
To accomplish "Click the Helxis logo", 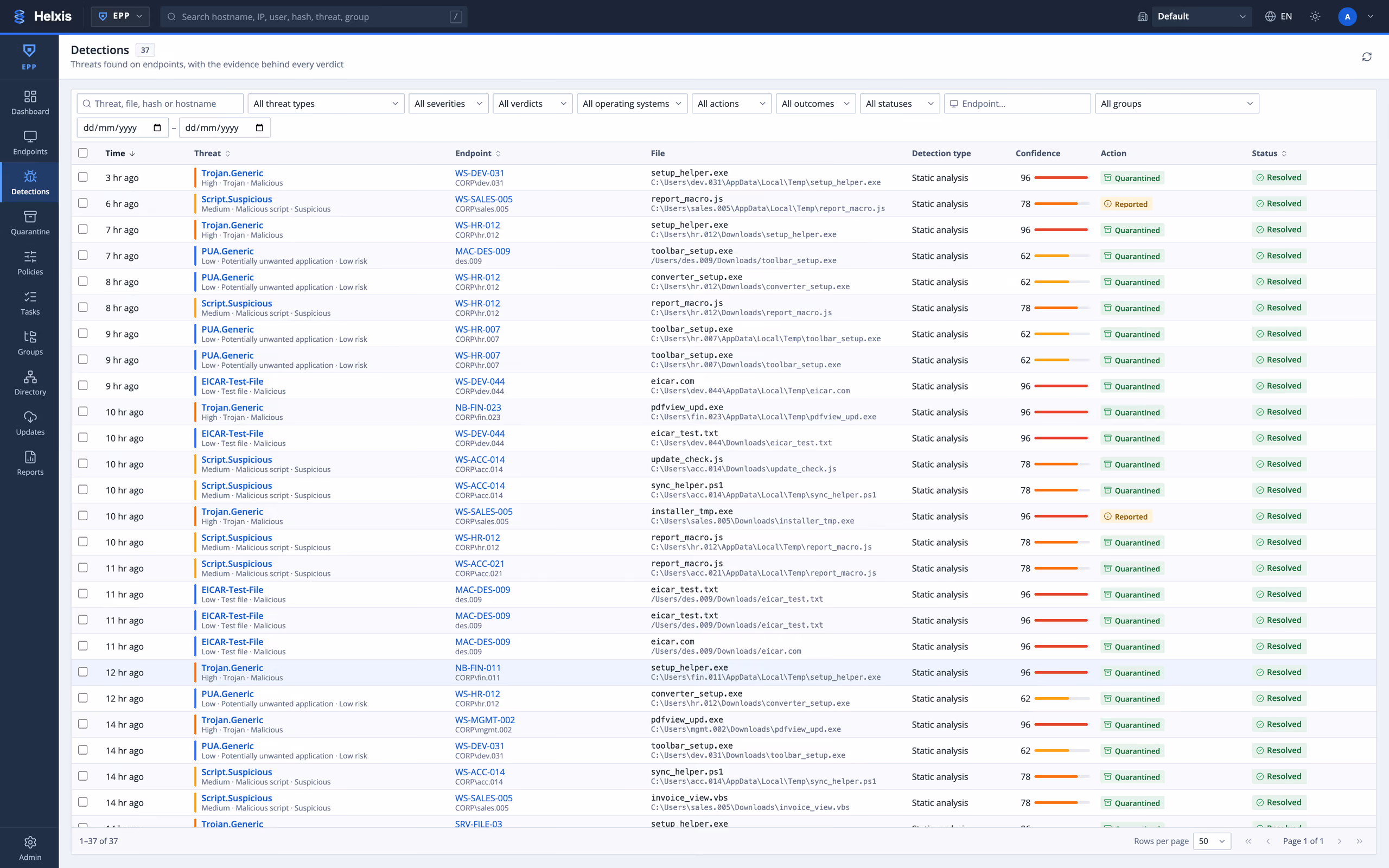I will (43, 17).
